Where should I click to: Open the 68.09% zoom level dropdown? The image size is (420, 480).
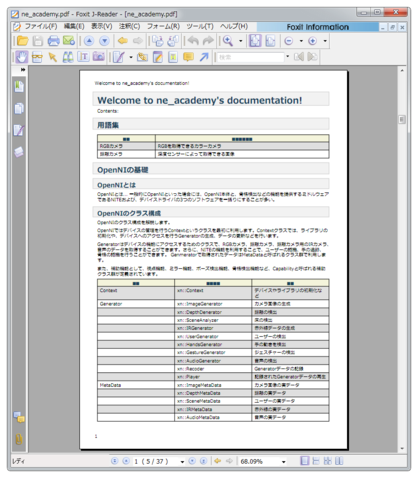(284, 462)
